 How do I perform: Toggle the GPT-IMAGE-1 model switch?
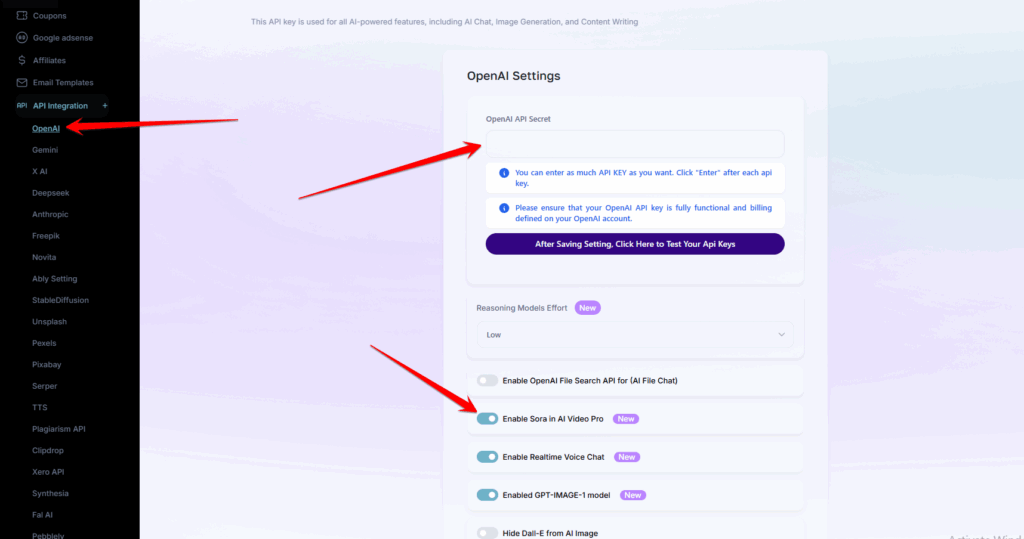[487, 495]
